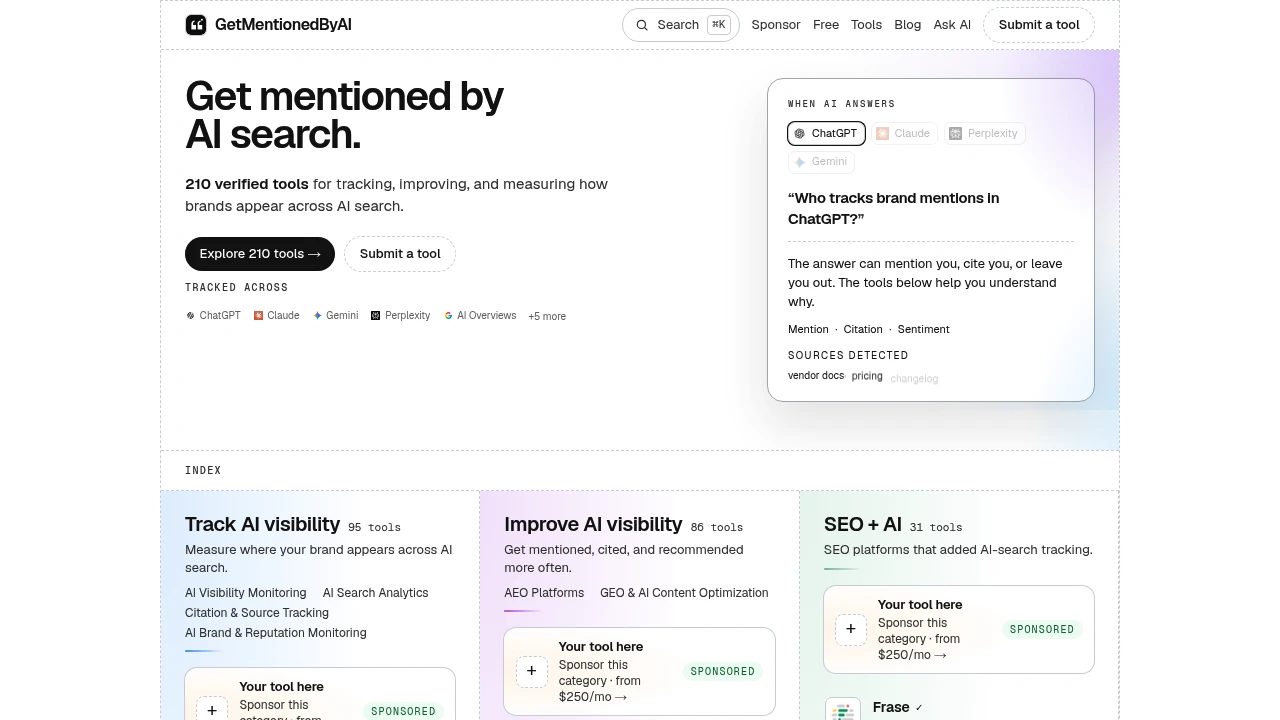The width and height of the screenshot is (1280, 720).
Task: Select the Claude chip in When AI Answers
Action: [x=904, y=133]
